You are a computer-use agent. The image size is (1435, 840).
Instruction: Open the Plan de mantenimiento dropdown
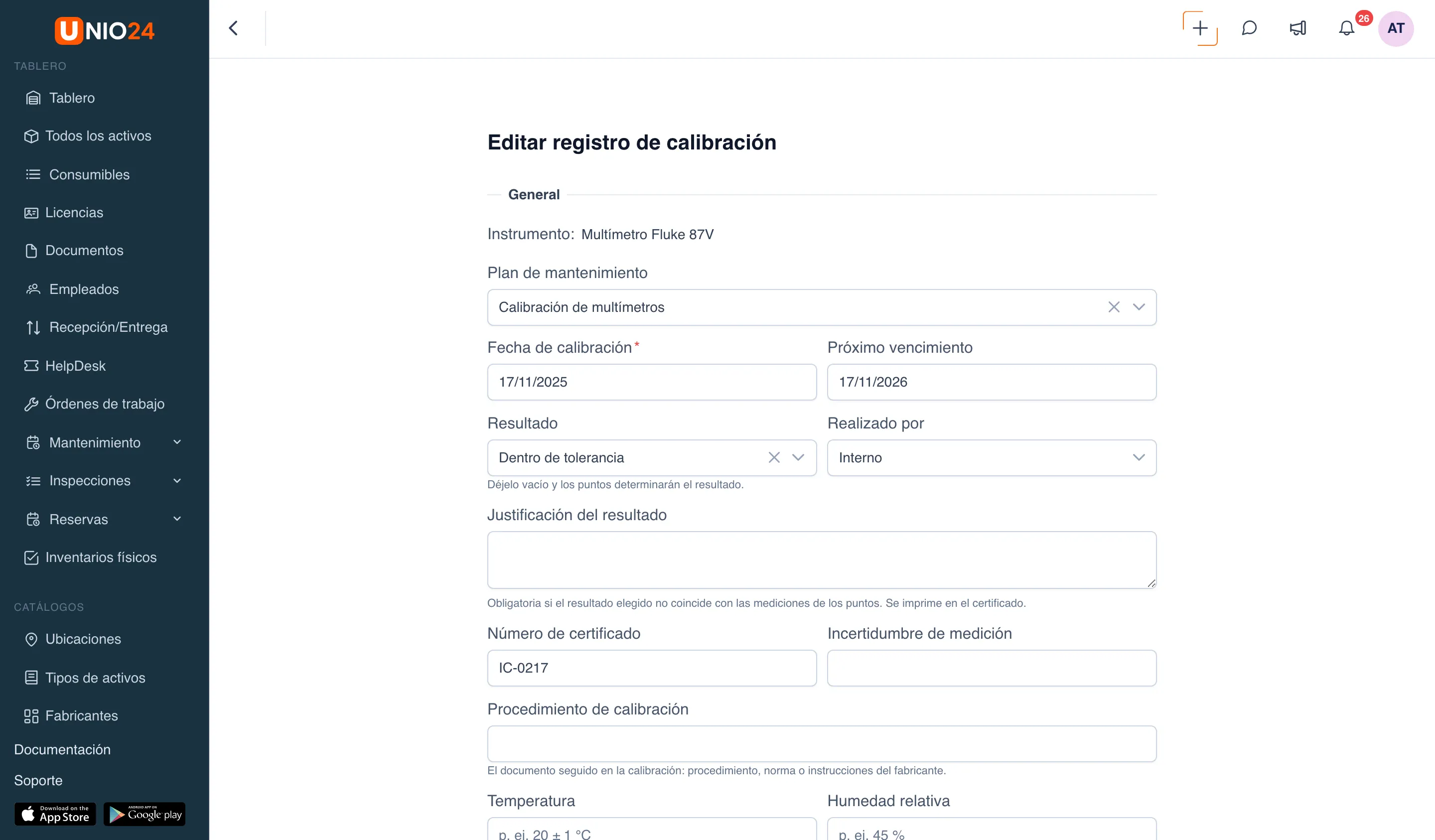1139,307
